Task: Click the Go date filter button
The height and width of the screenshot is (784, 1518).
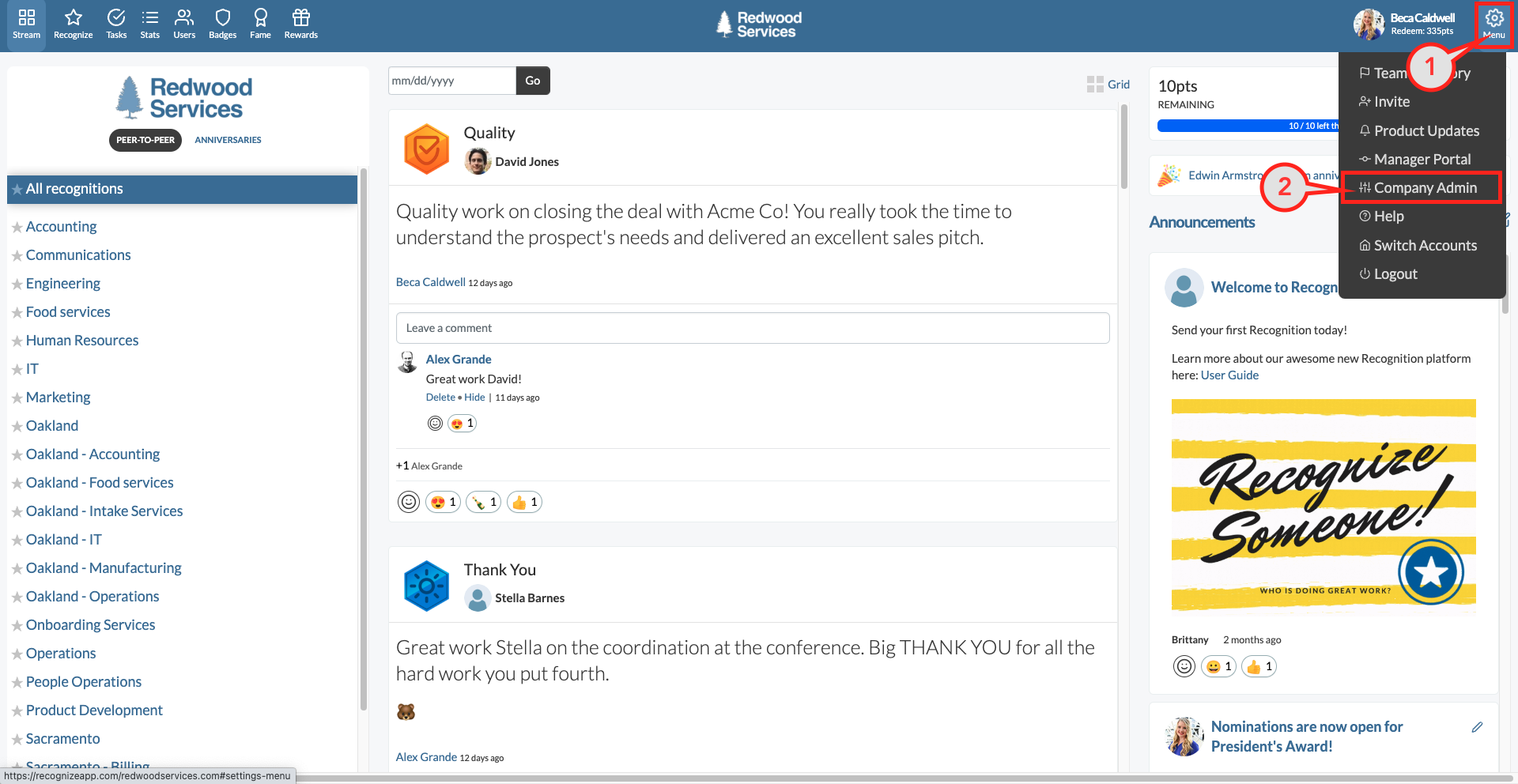Action: click(x=532, y=80)
